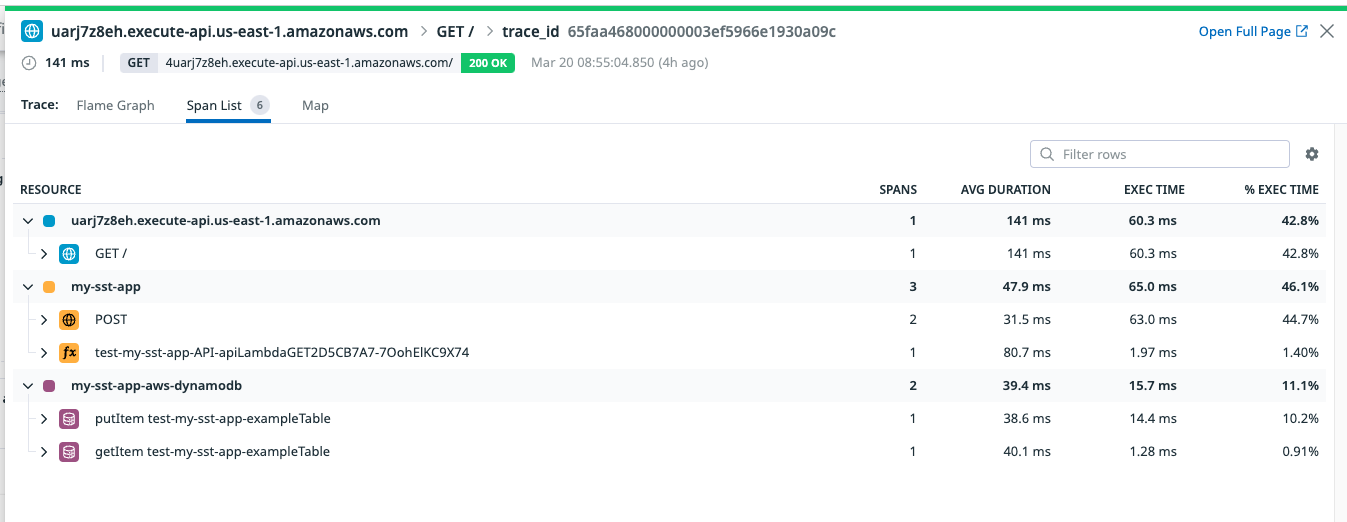Screen dimensions: 1347x522
Task: Click 1.40% exec time in lambda row
Action: [1299, 353]
